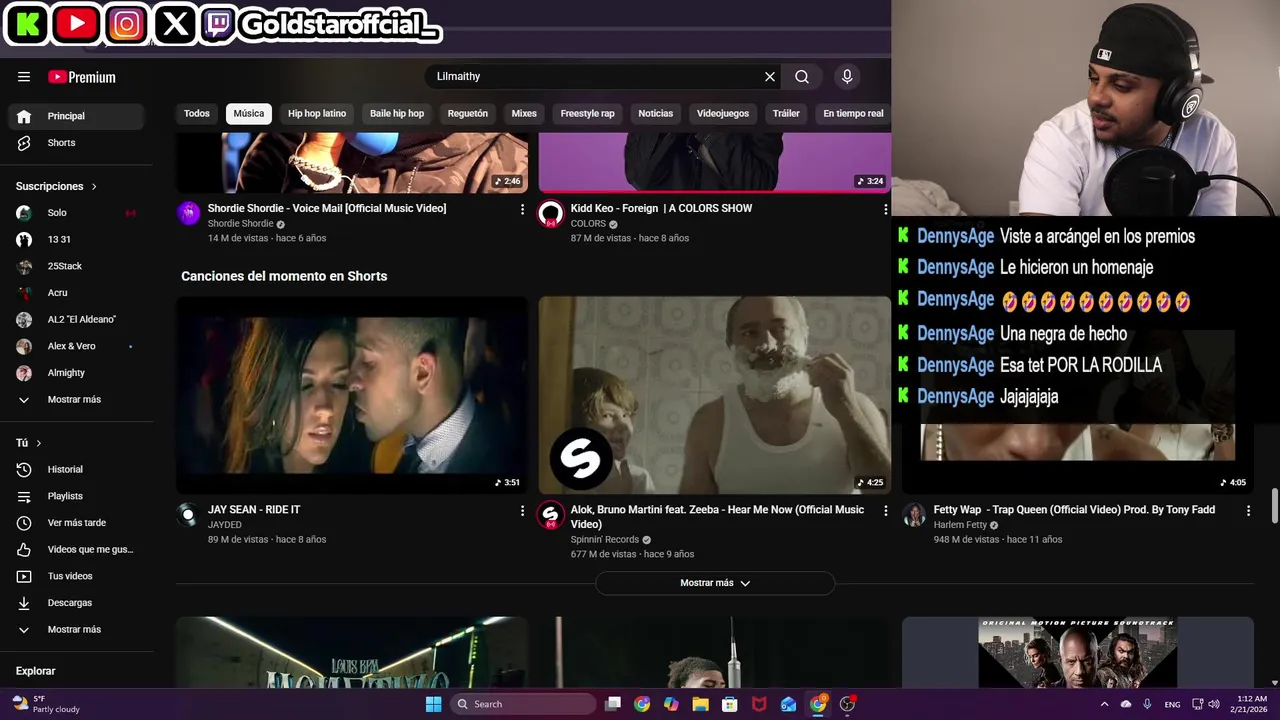Expand Mostrar más under subscriptions
The height and width of the screenshot is (720, 1280).
click(76, 400)
